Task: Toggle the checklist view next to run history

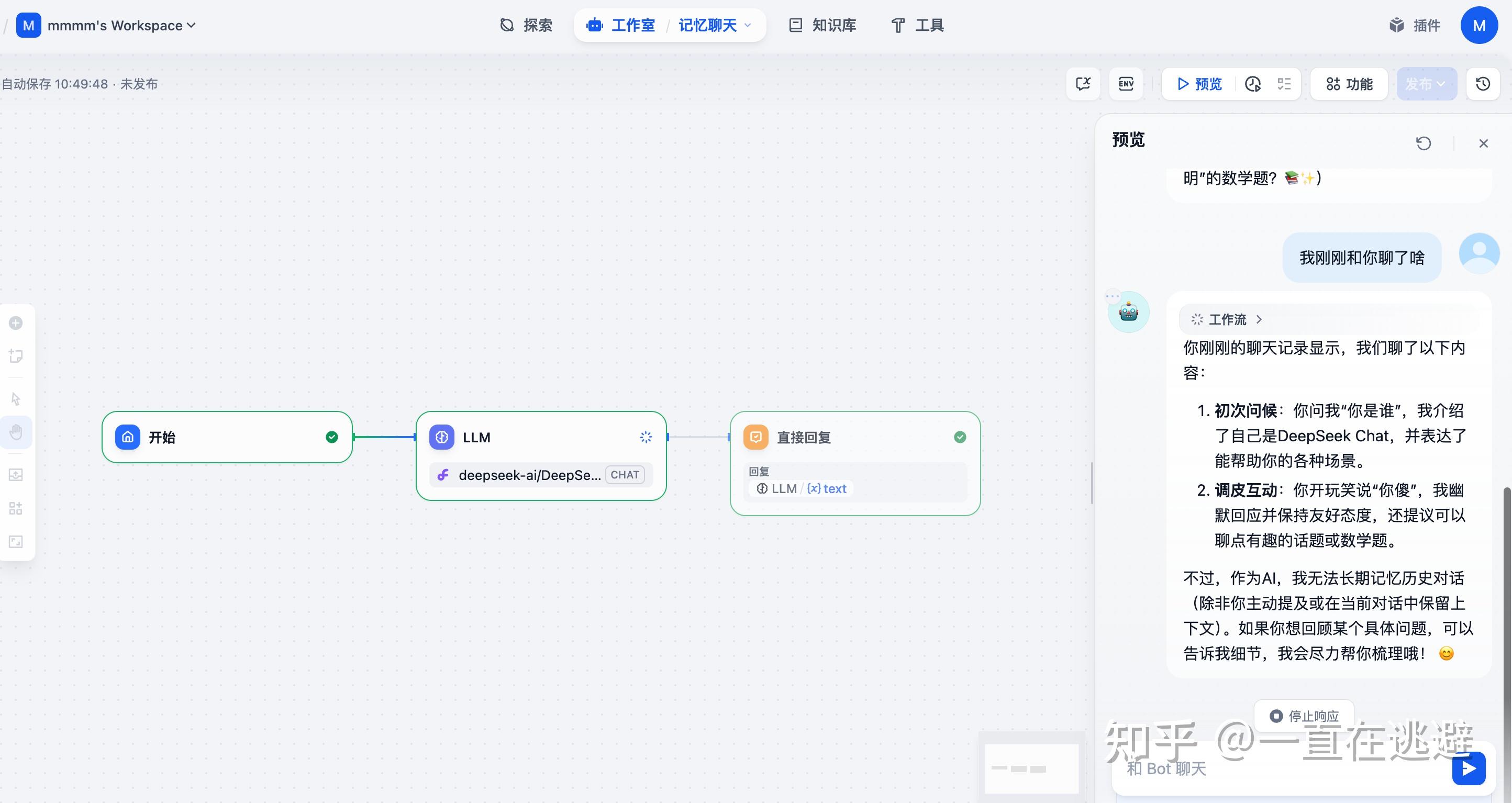Action: [x=1284, y=84]
